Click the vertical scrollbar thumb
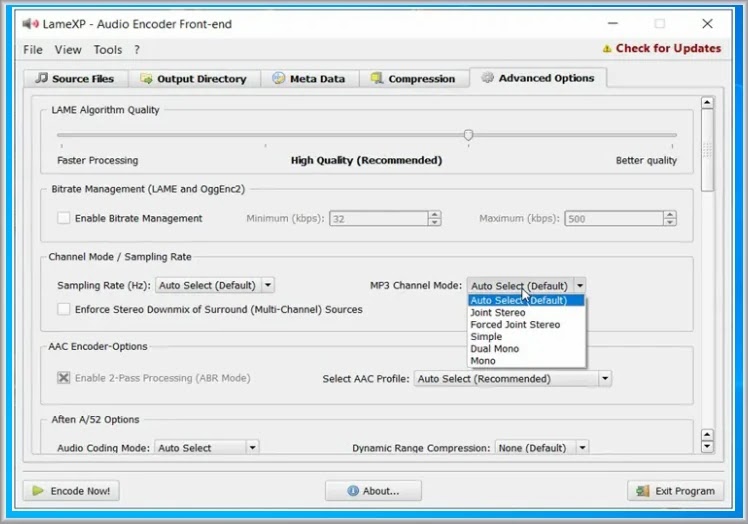Viewport: 748px width, 524px height. (x=707, y=150)
